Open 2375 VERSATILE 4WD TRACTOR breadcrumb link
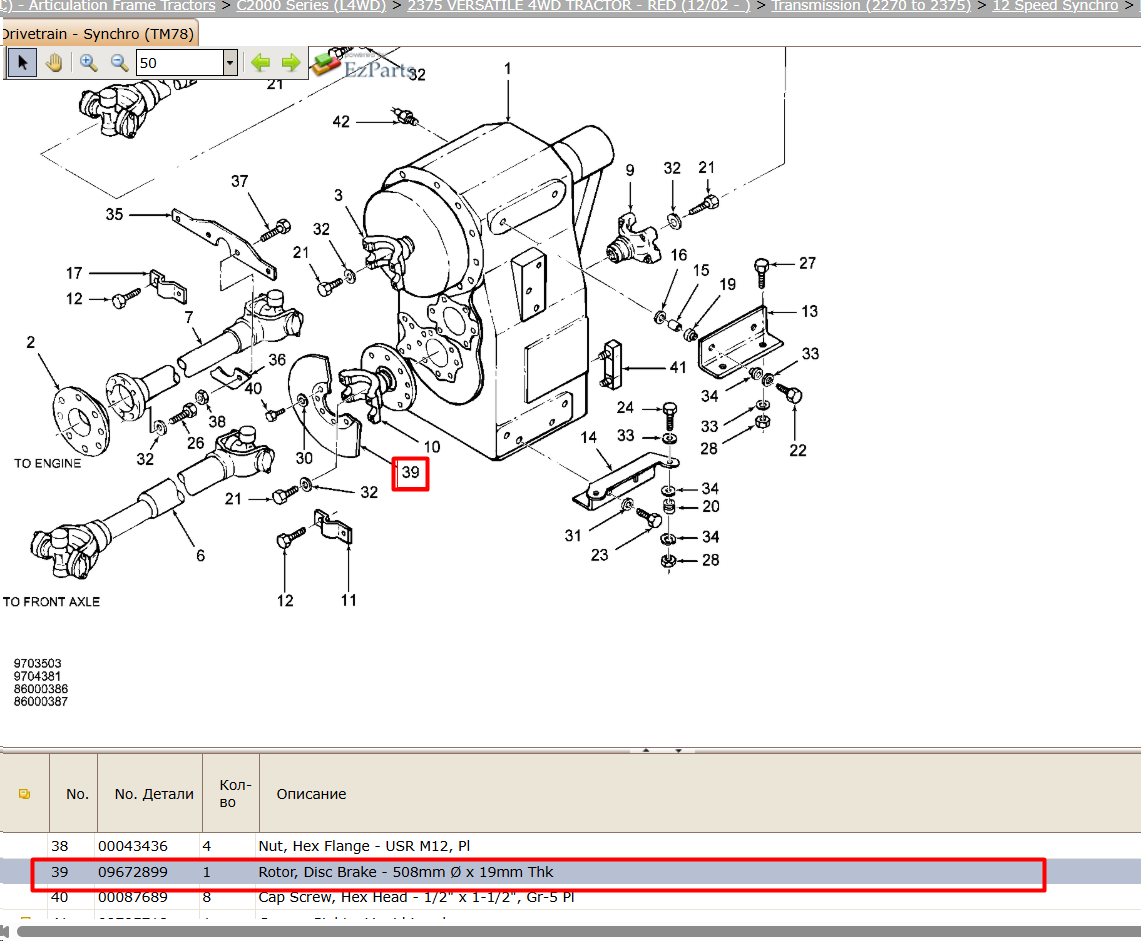The image size is (1141, 941). point(579,6)
